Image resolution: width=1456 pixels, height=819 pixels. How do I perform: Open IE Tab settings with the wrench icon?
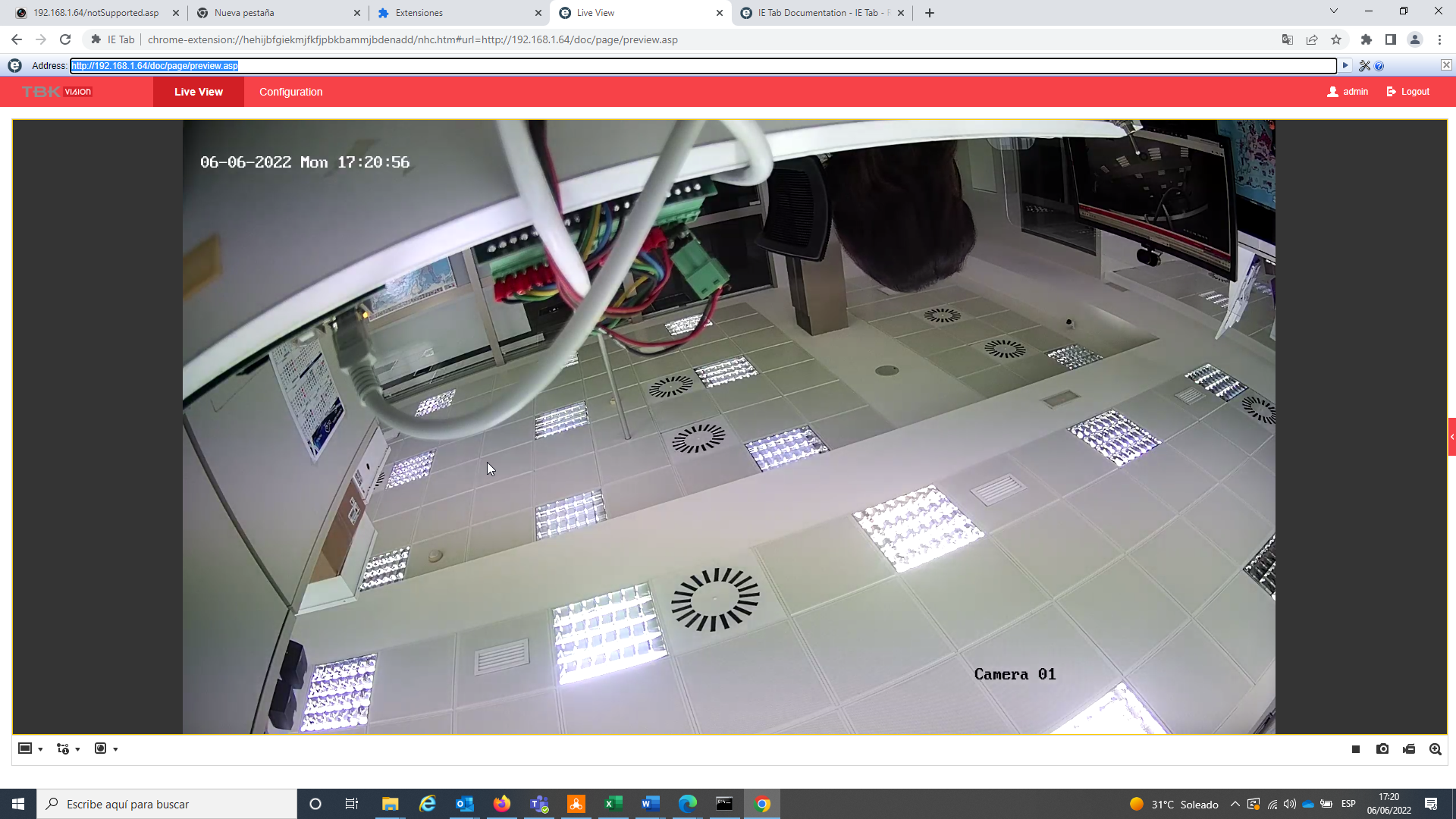coord(1364,66)
